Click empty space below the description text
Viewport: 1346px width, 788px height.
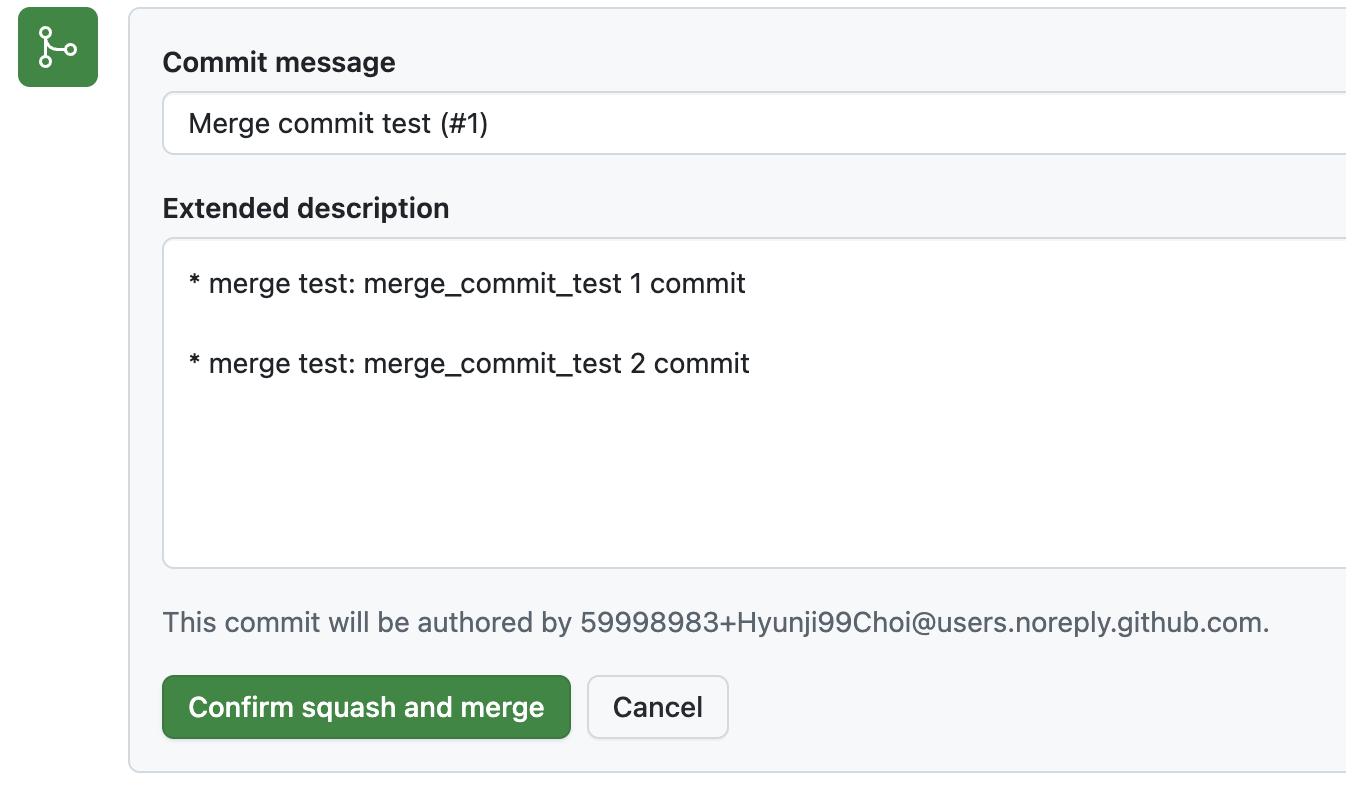click(x=700, y=480)
